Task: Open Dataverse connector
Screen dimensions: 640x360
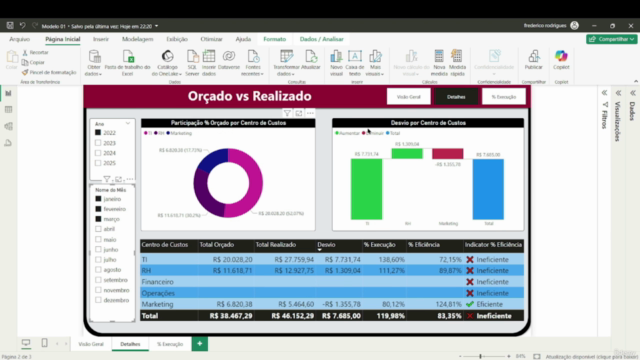Action: 229,60
